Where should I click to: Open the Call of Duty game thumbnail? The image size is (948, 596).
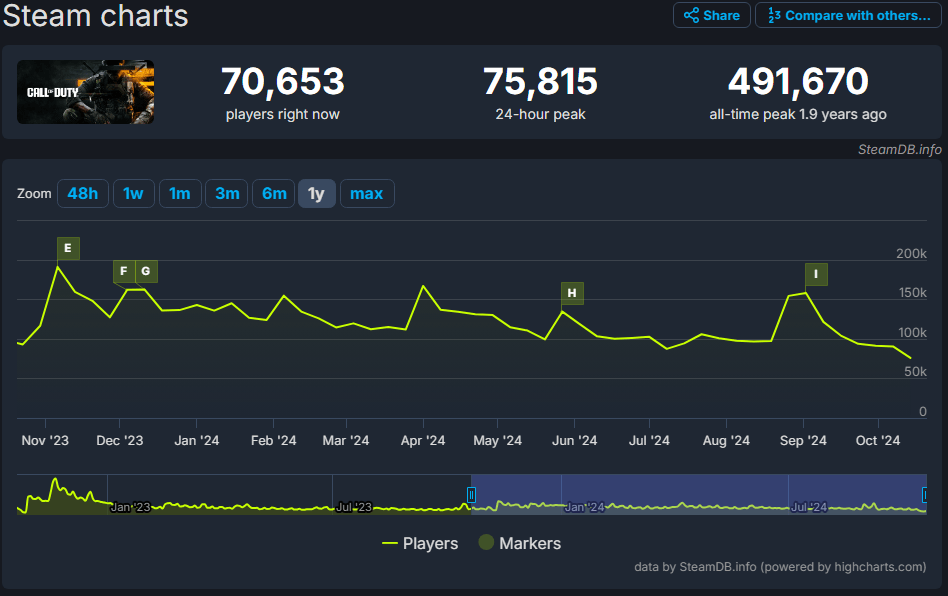(x=85, y=92)
